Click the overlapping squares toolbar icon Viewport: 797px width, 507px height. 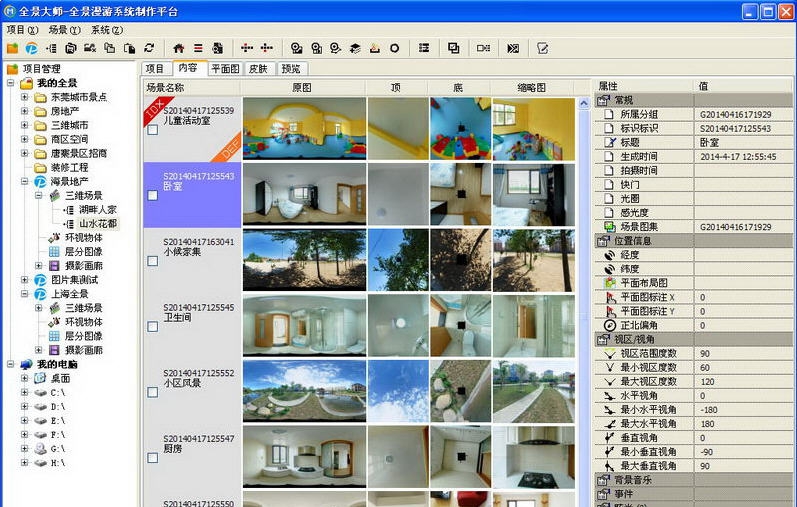tap(453, 48)
